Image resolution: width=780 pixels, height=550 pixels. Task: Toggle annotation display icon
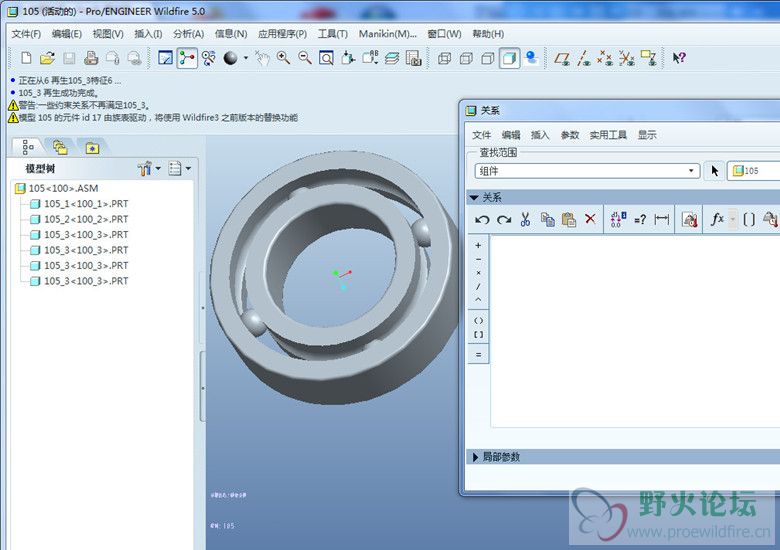tap(649, 59)
